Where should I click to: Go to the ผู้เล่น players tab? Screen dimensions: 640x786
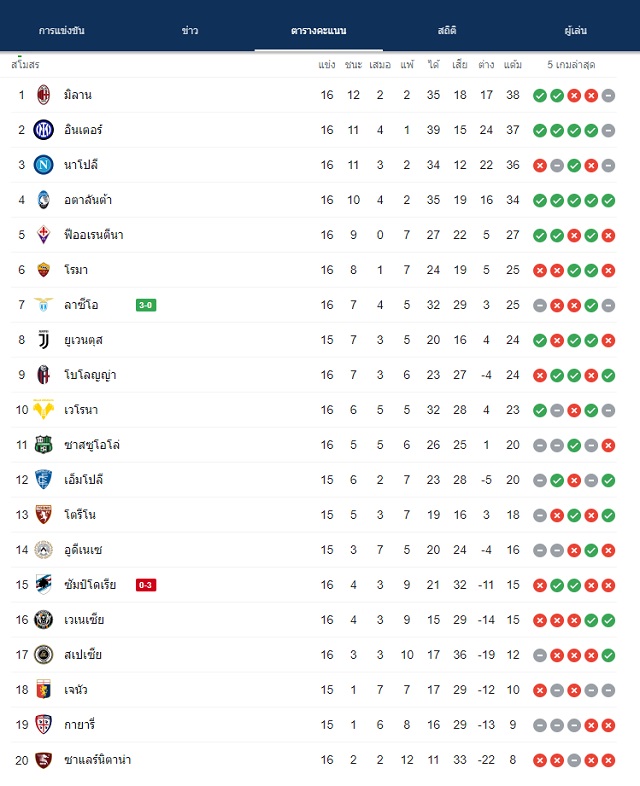coord(575,31)
